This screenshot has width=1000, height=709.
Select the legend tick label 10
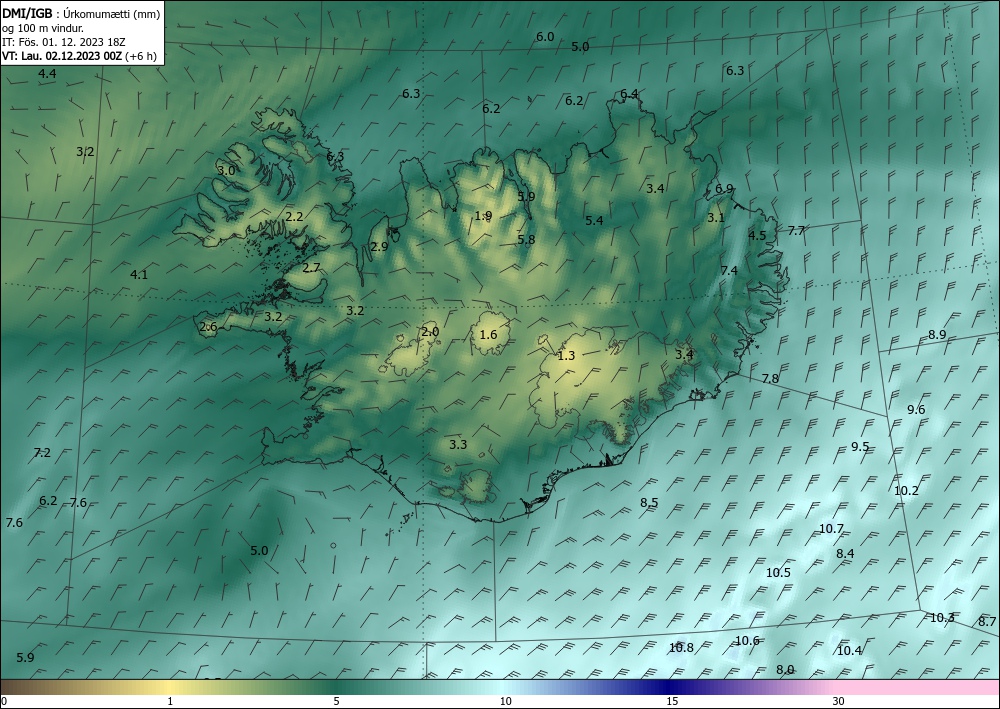click(x=506, y=702)
